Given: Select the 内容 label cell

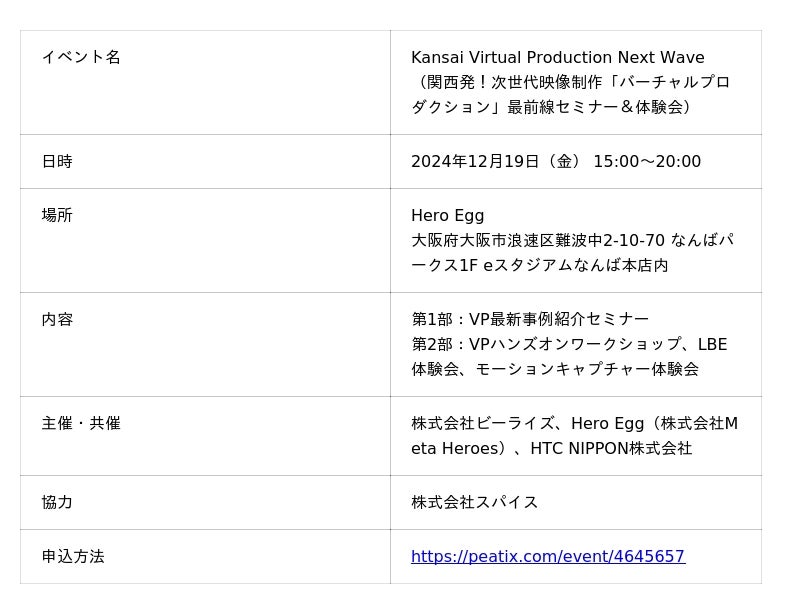Looking at the screenshot, I should [57, 319].
